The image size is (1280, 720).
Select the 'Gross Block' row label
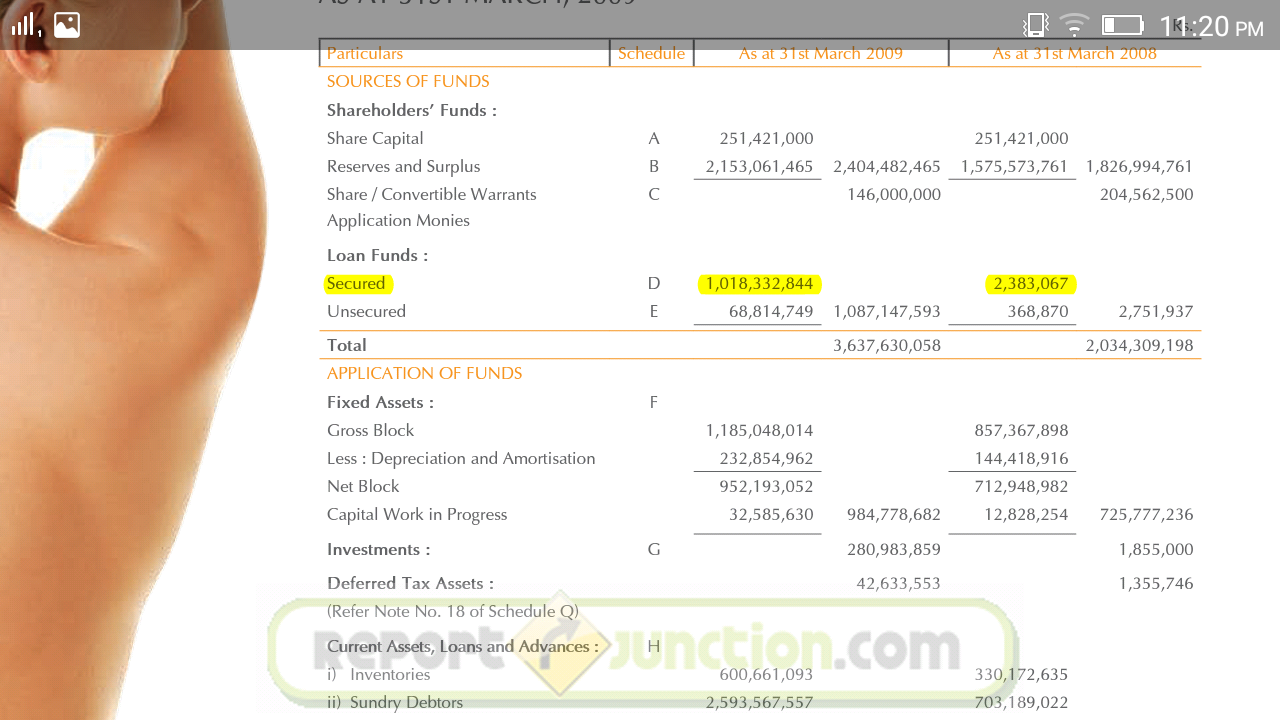[370, 430]
